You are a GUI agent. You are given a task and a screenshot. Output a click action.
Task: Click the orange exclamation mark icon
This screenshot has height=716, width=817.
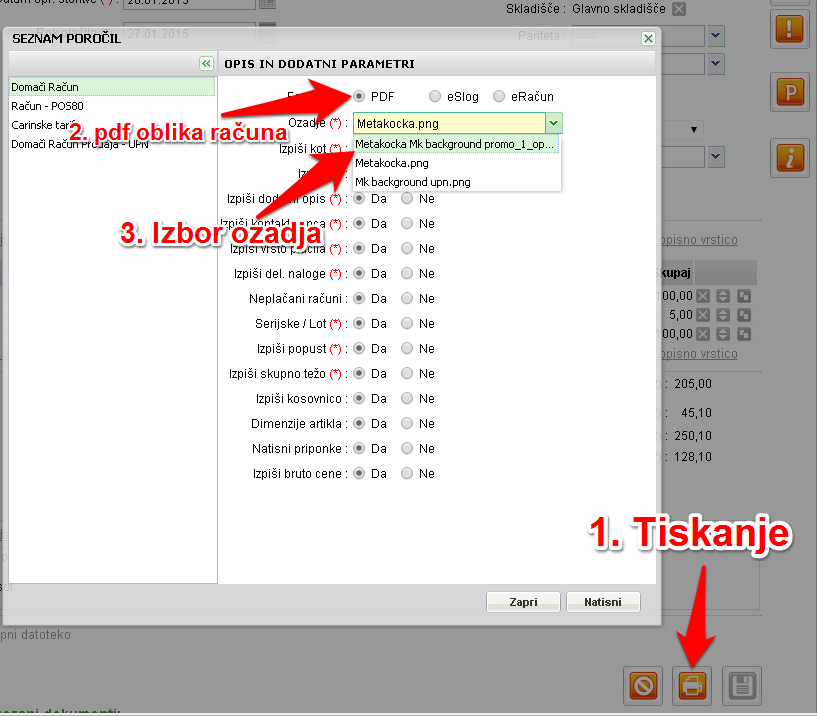(789, 29)
